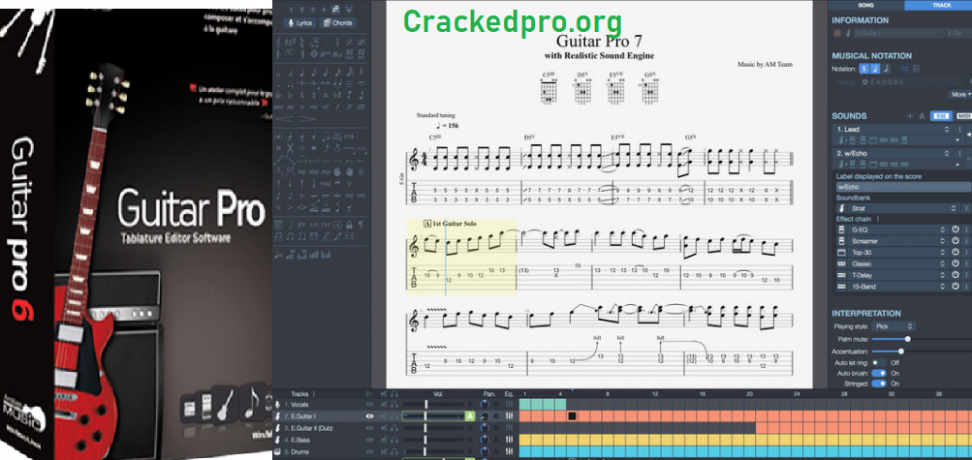Activate multi-voice editing icon beside voice 4

(x=336, y=9)
